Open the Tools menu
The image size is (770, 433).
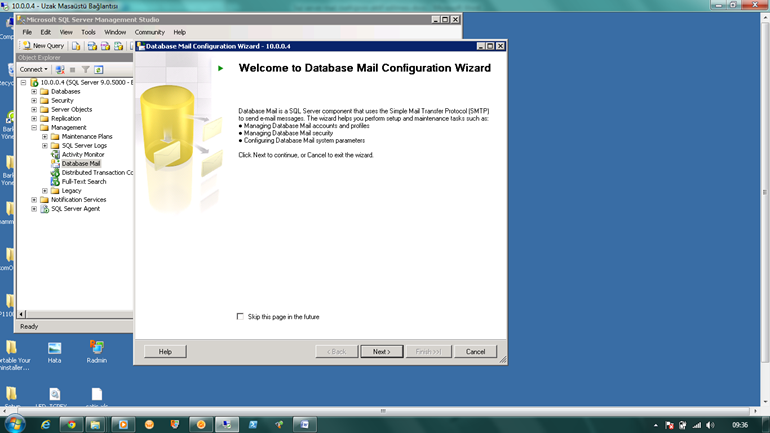(x=88, y=32)
